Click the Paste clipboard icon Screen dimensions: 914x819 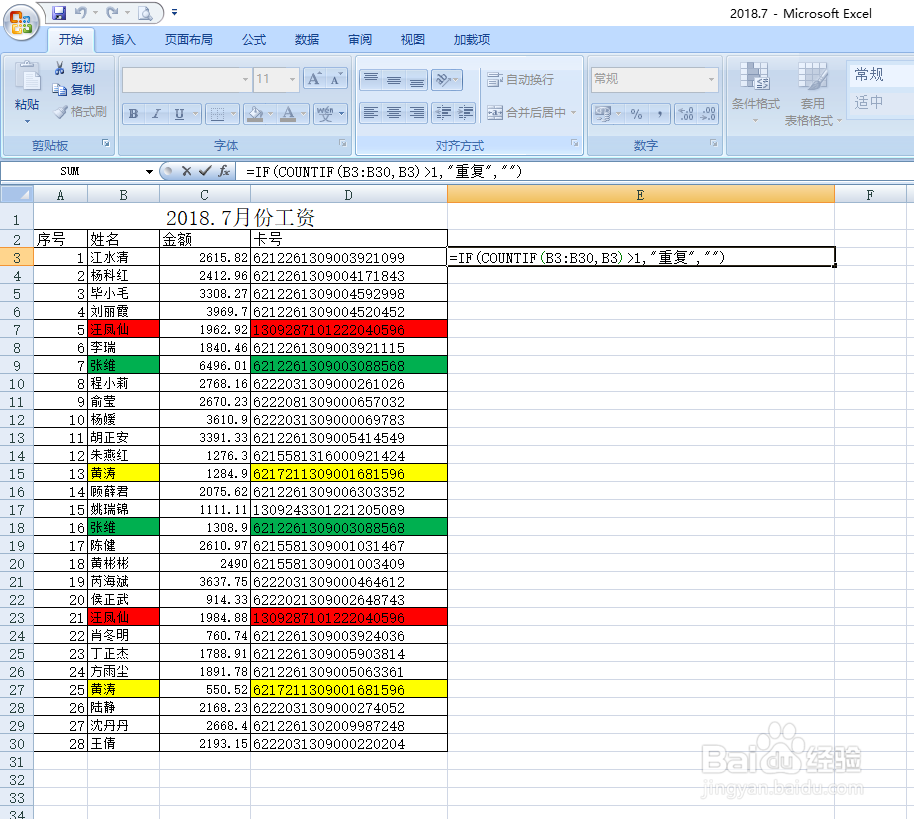click(x=27, y=78)
